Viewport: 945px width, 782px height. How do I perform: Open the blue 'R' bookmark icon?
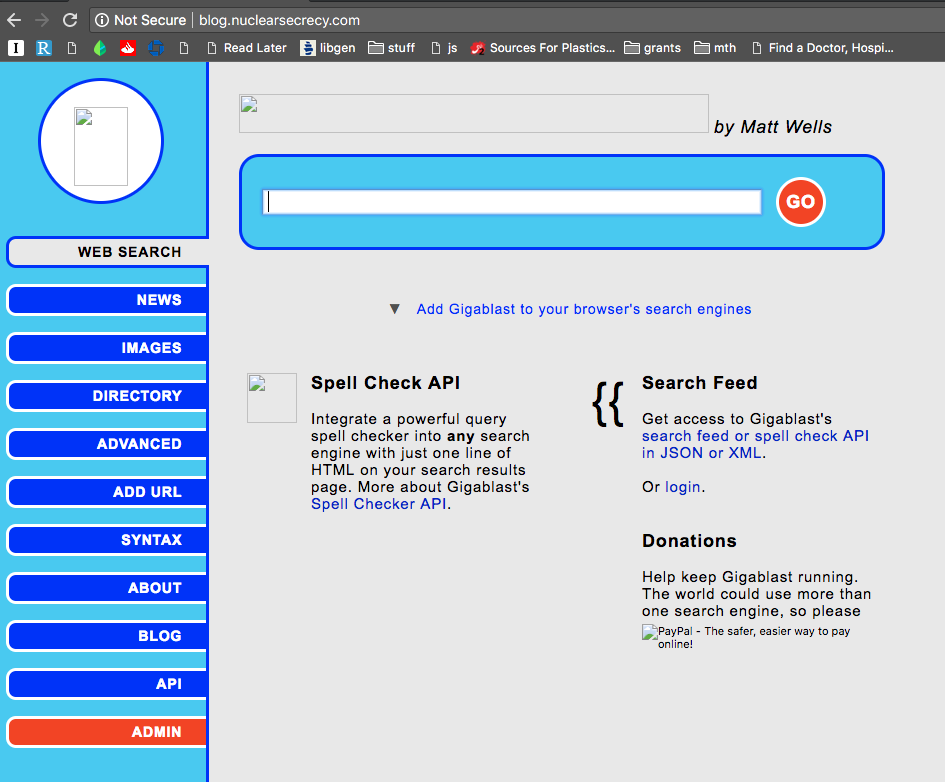pyautogui.click(x=43, y=48)
